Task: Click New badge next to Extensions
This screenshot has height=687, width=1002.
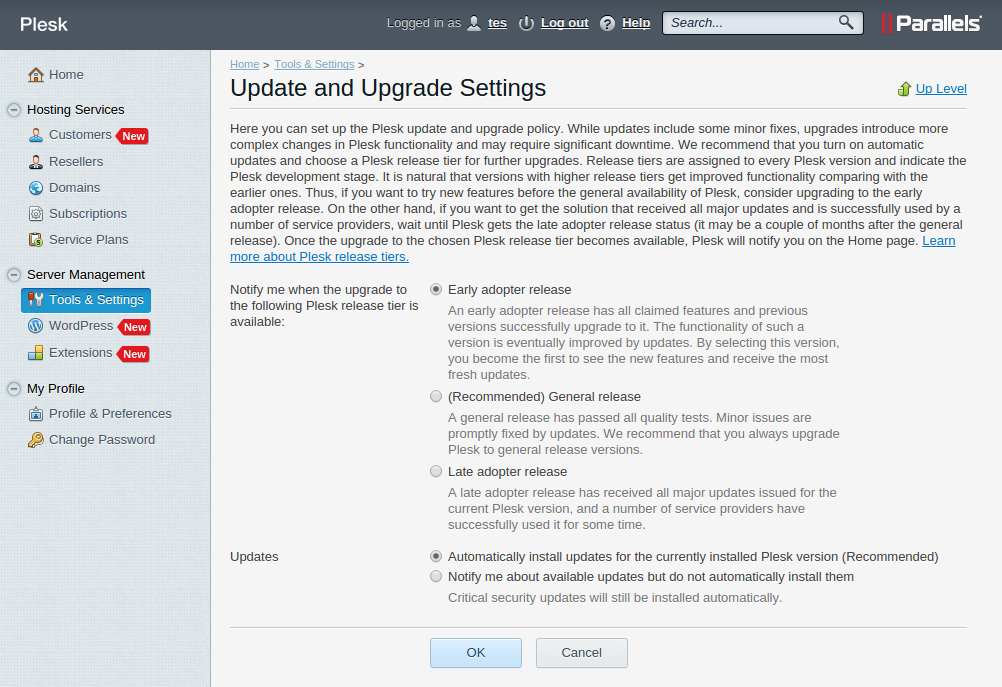Action: coord(134,354)
